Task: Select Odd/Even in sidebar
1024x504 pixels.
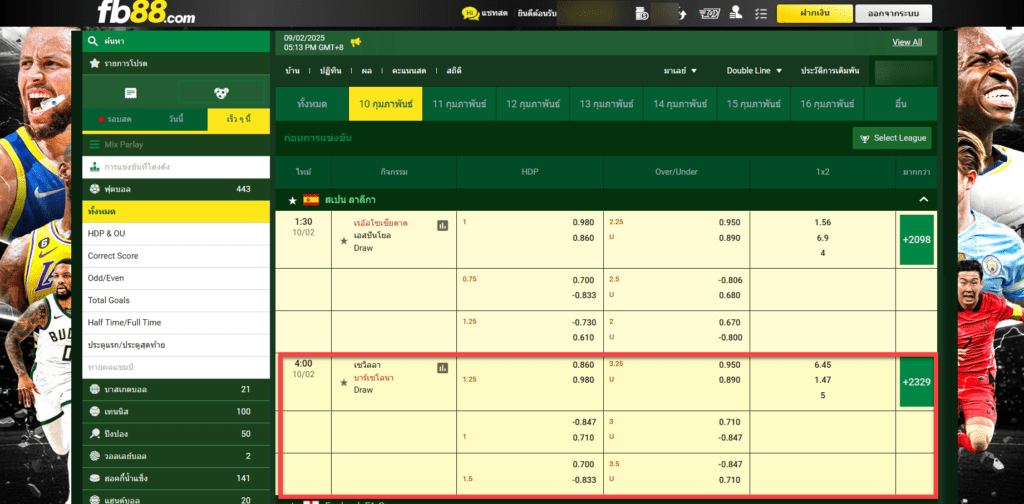Action: coord(176,278)
